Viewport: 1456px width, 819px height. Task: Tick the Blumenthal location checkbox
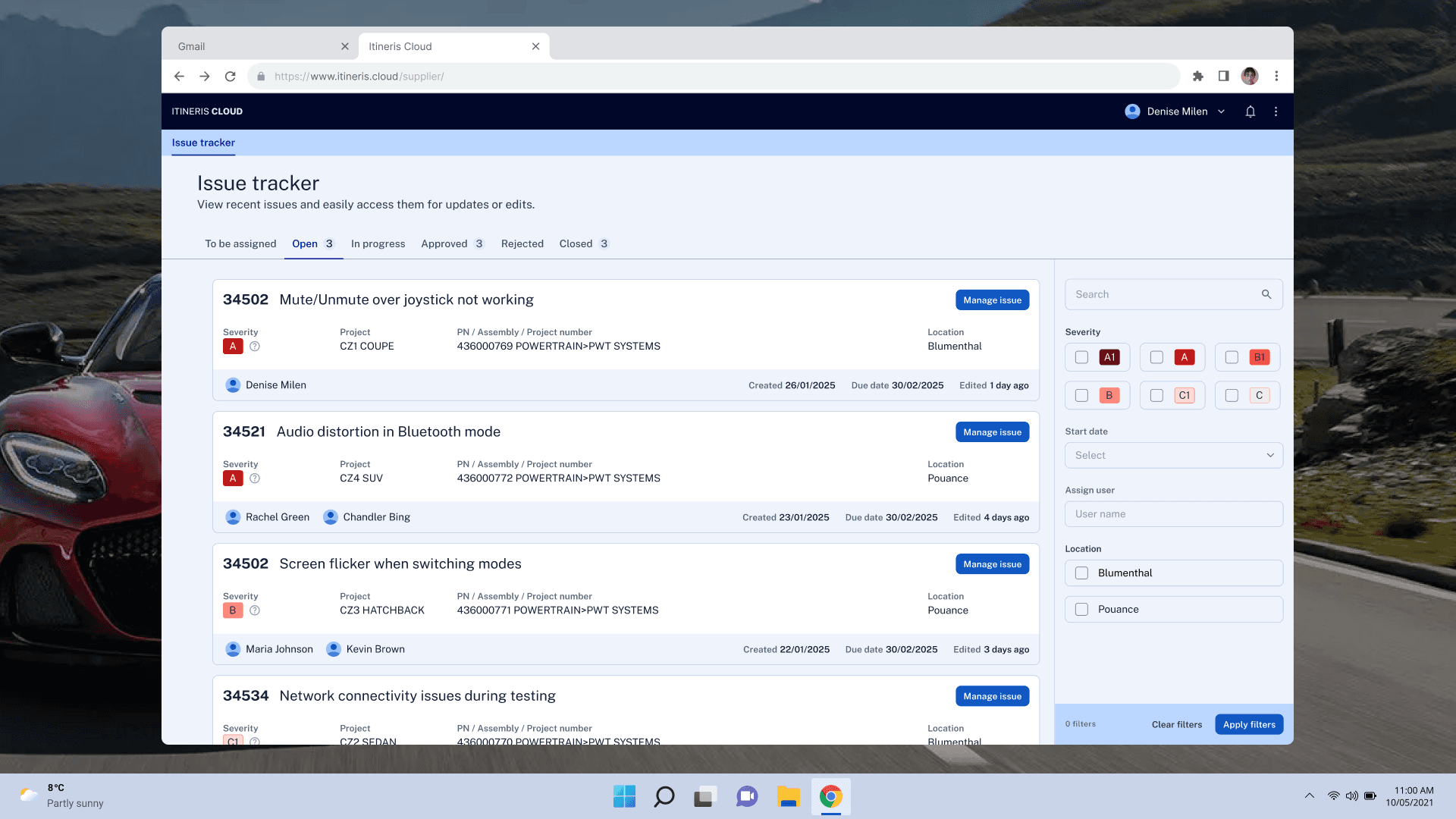point(1082,573)
